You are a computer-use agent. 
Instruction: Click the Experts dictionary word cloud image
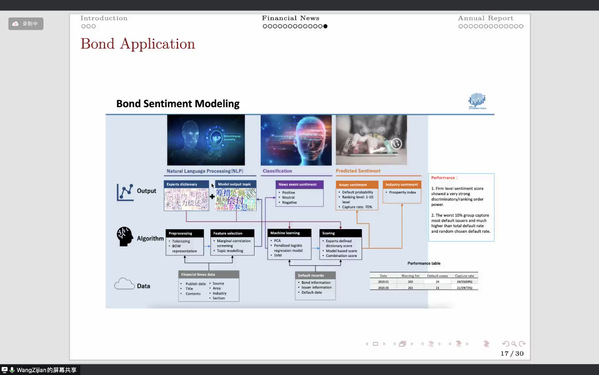tap(186, 199)
